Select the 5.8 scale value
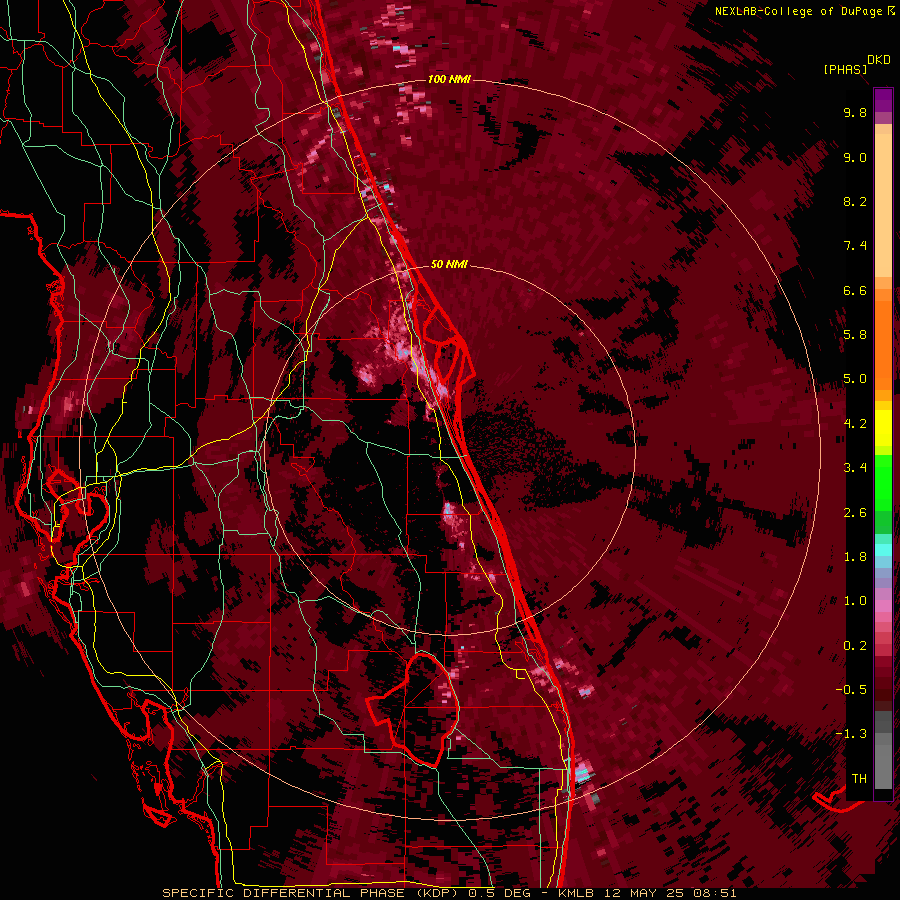Image resolution: width=900 pixels, height=900 pixels. (x=855, y=335)
